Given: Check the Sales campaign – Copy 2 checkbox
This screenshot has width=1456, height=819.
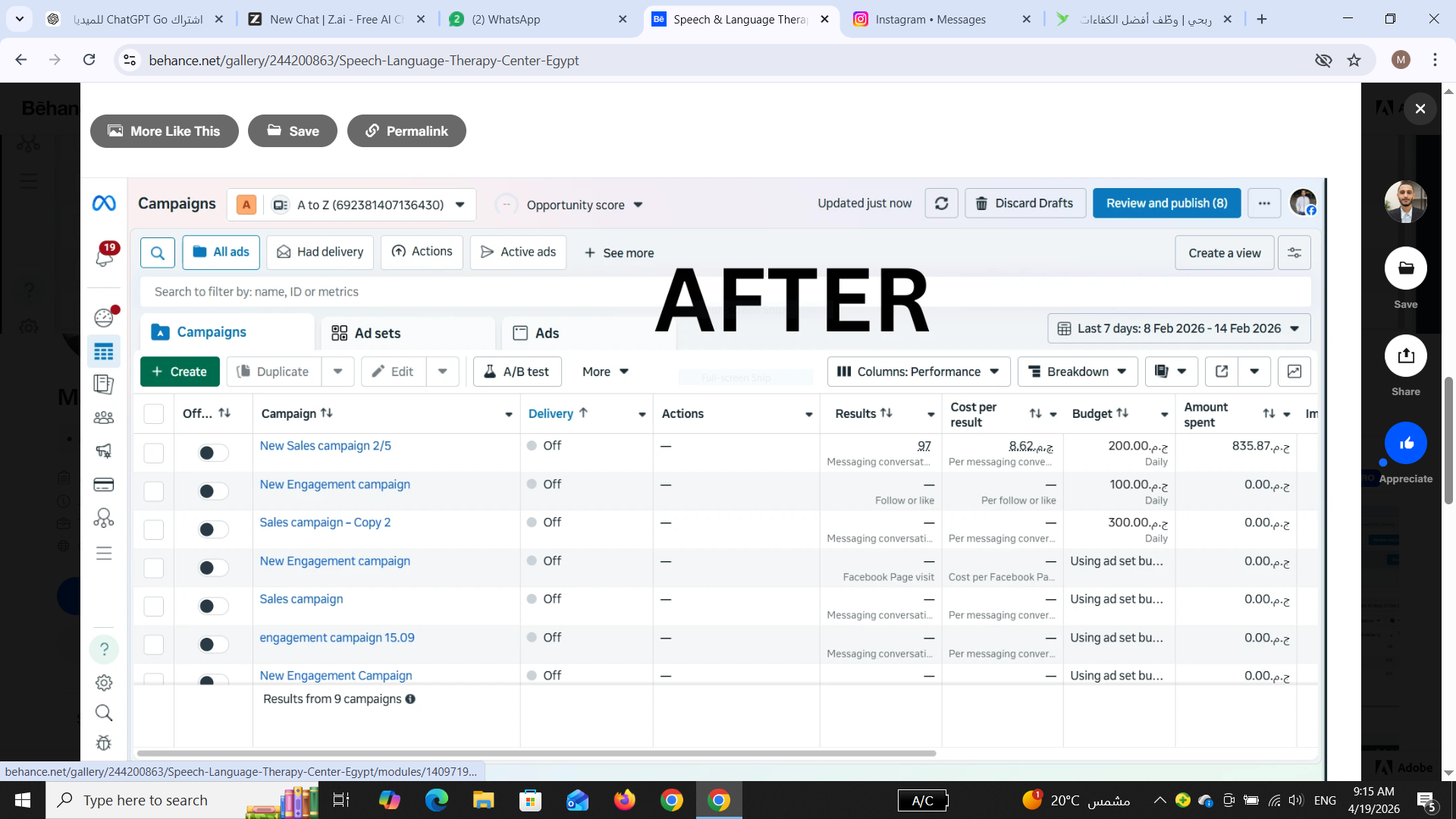Looking at the screenshot, I should click(x=154, y=529).
